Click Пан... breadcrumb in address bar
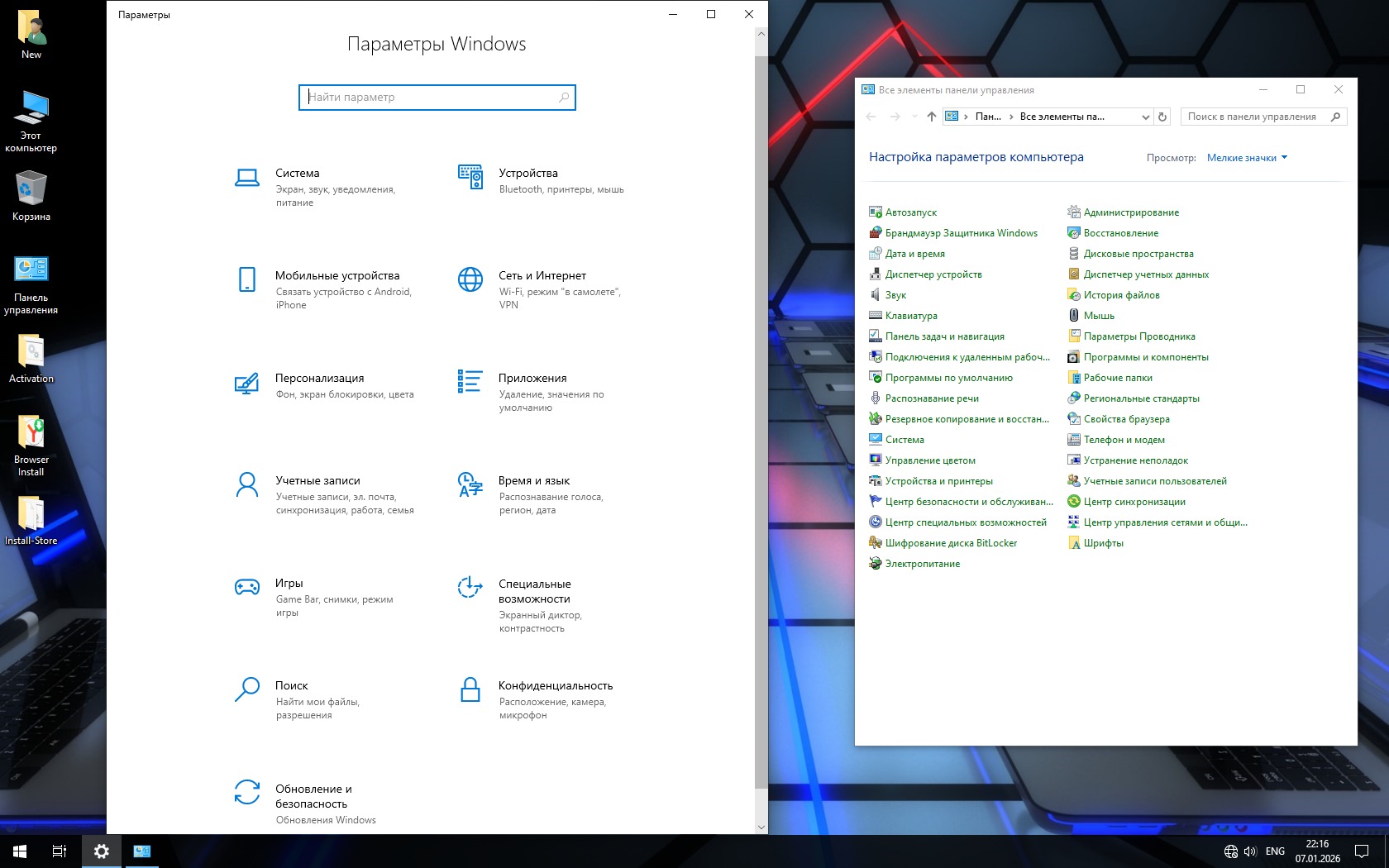 987,117
